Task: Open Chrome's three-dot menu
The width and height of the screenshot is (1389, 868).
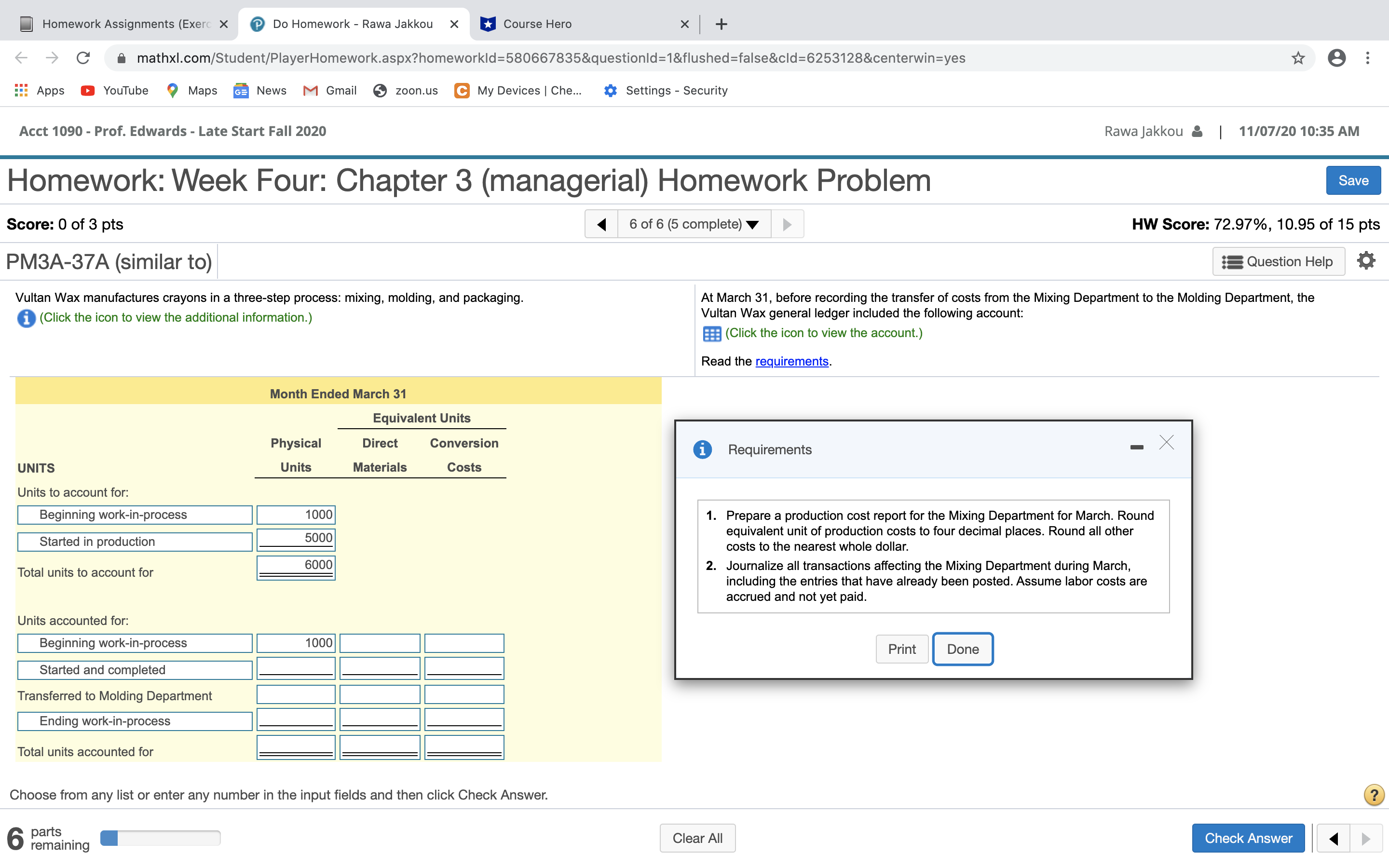Action: tap(1368, 57)
